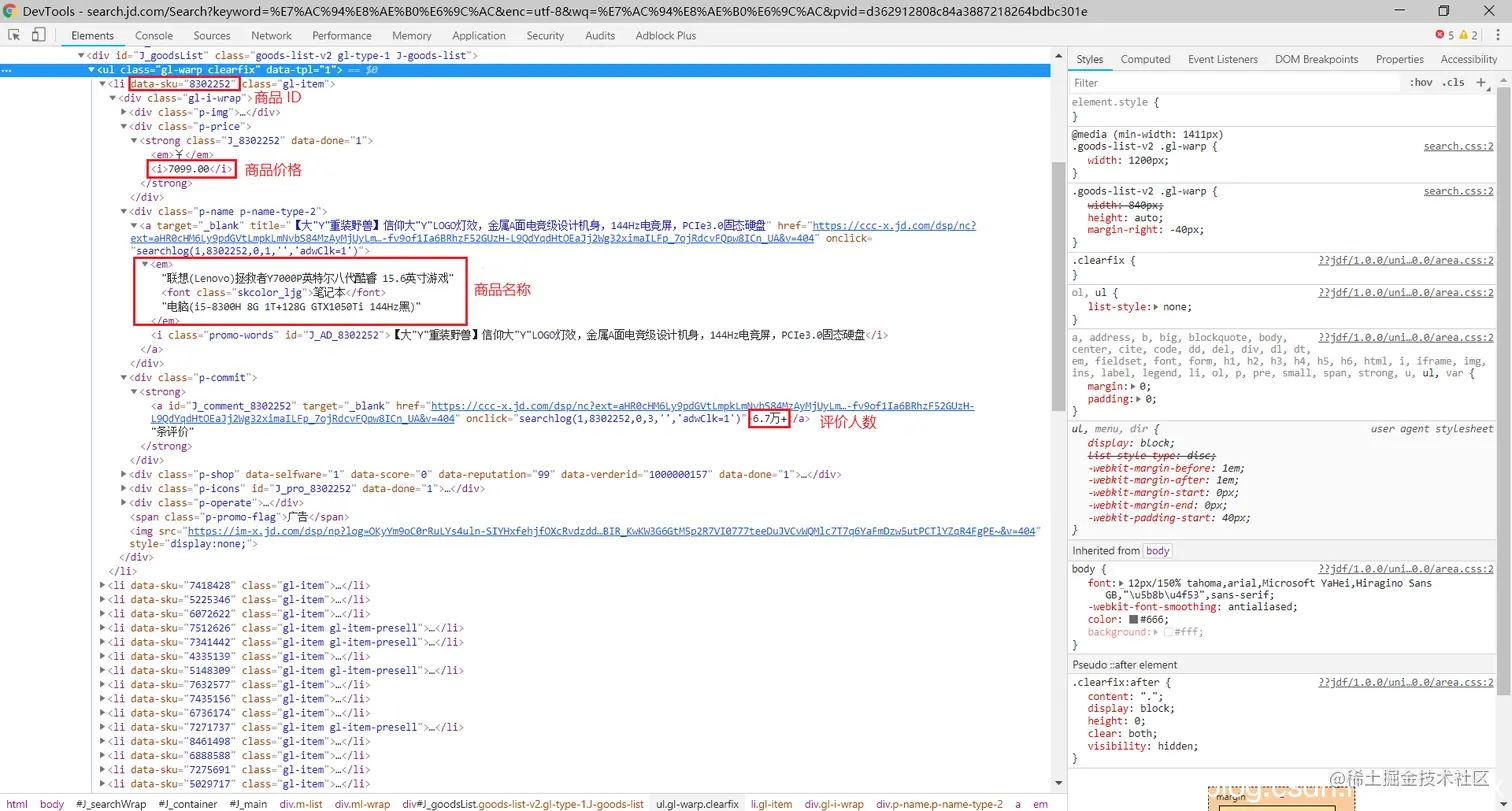Open the Accessibility pane
Screen dimensions: 1512x811
tap(1469, 59)
